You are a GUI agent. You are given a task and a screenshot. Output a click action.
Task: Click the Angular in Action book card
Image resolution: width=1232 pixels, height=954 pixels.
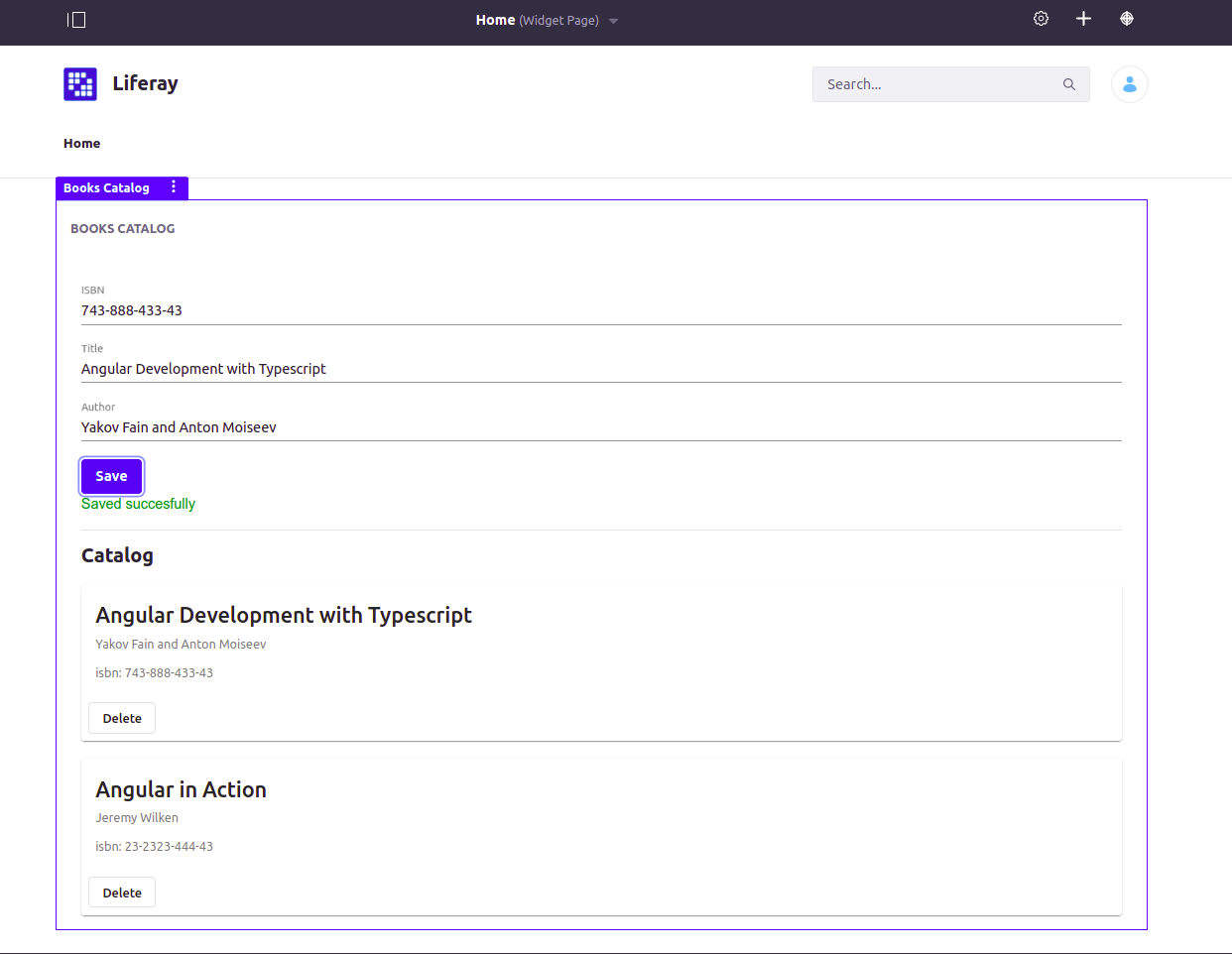click(600, 836)
